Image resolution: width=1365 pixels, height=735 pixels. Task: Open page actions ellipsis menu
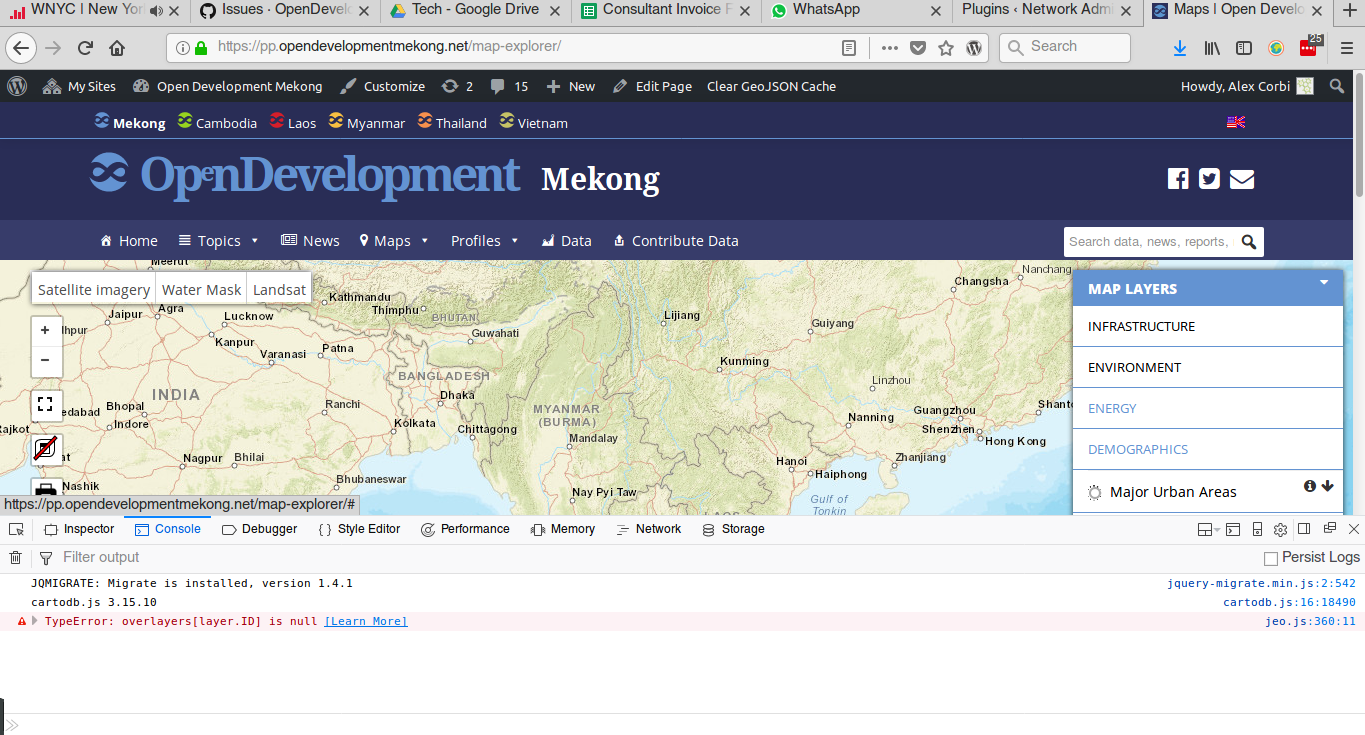coord(889,47)
